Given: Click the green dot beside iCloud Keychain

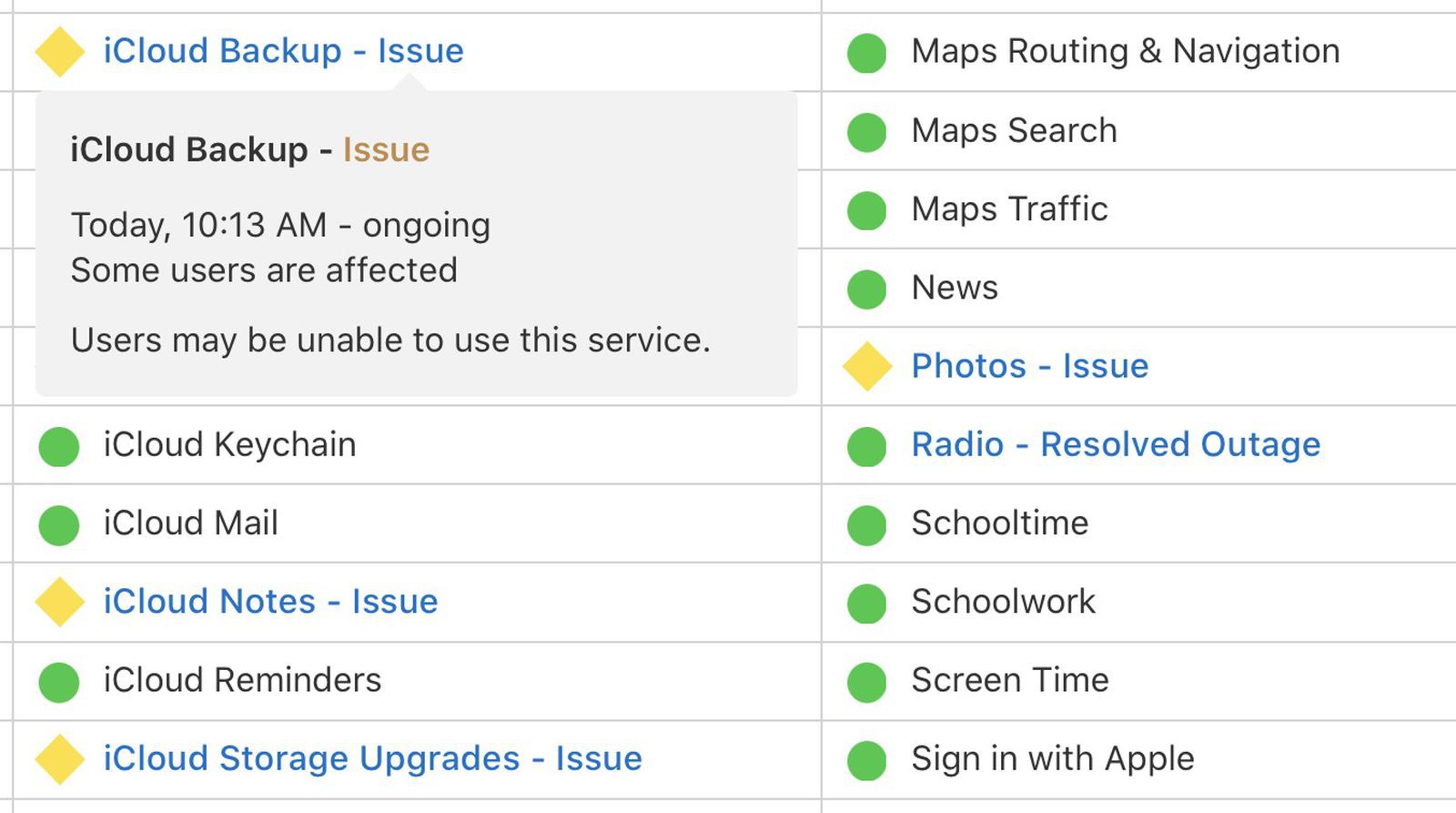Looking at the screenshot, I should 59,446.
